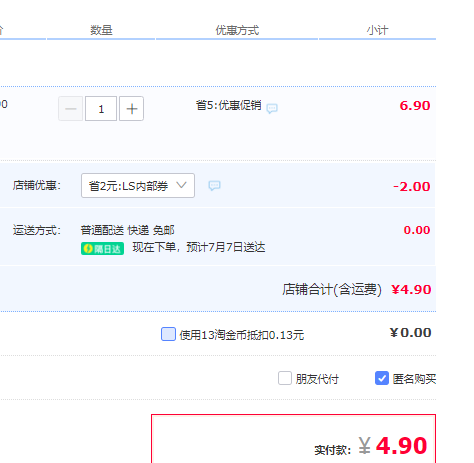Uncheck the 匿名购买 checkbox

(382, 378)
